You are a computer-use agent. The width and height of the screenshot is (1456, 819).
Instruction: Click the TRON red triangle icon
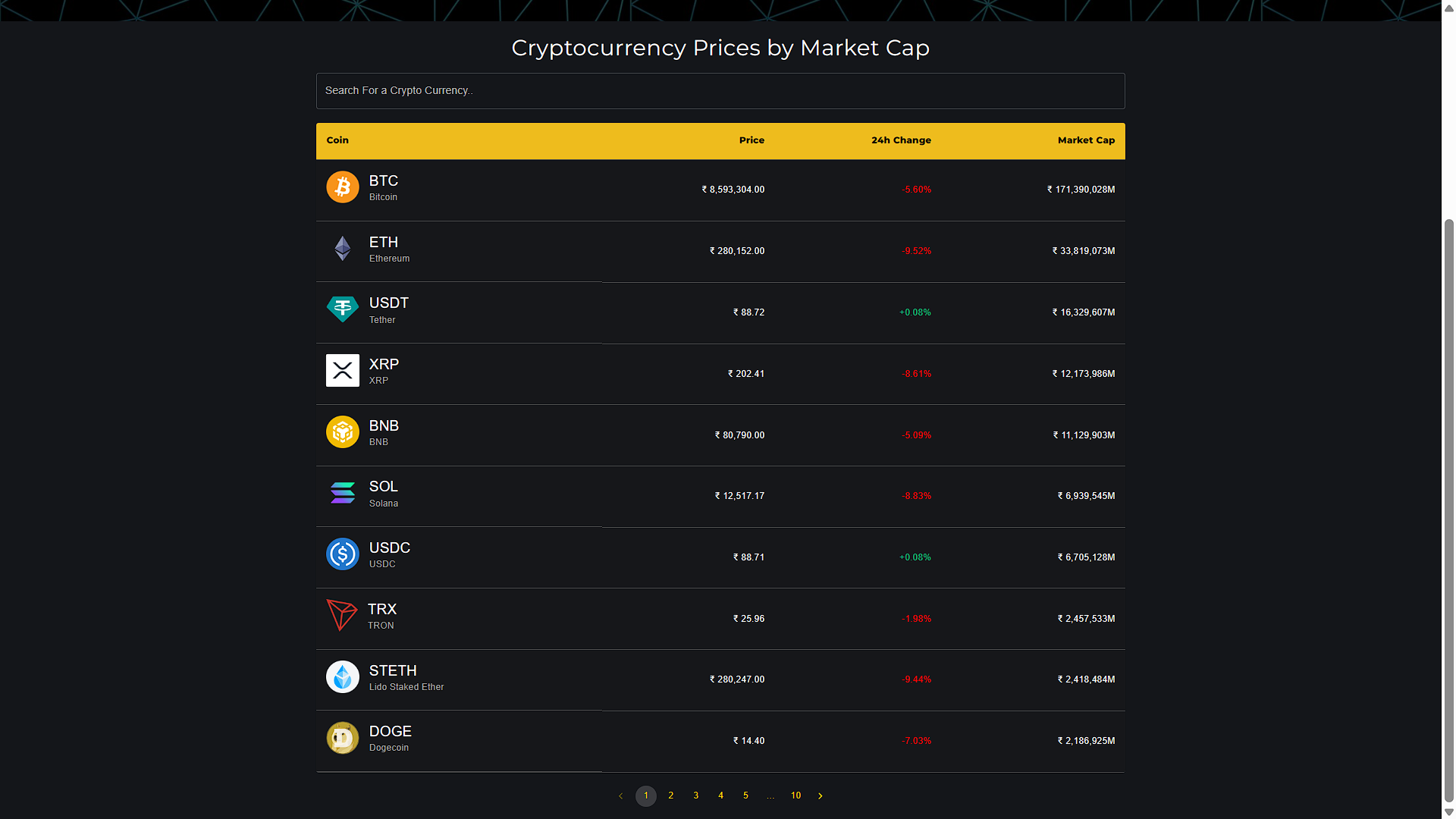[x=341, y=615]
